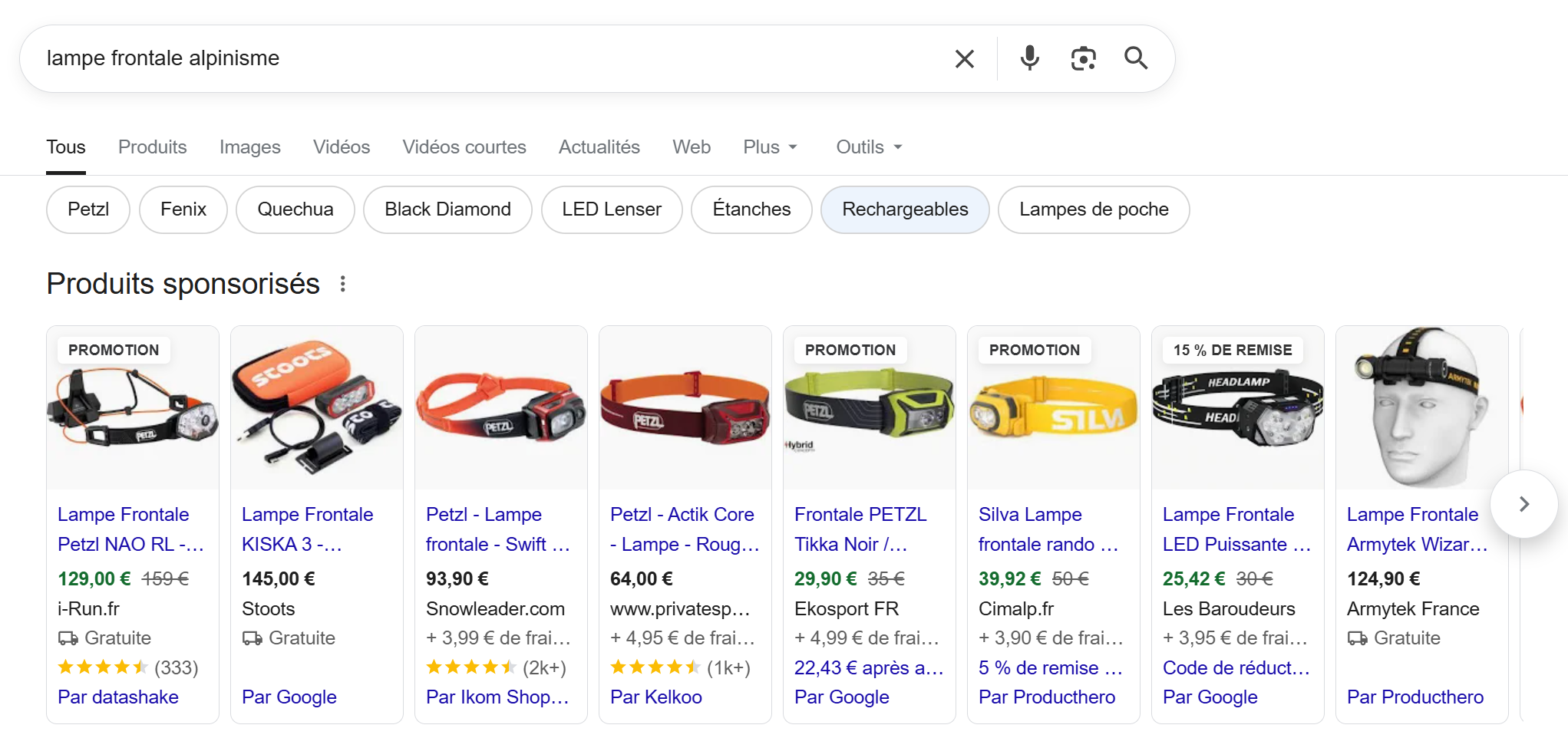Expand more sponsored products with right arrow
The height and width of the screenshot is (748, 1568).
click(x=1523, y=504)
